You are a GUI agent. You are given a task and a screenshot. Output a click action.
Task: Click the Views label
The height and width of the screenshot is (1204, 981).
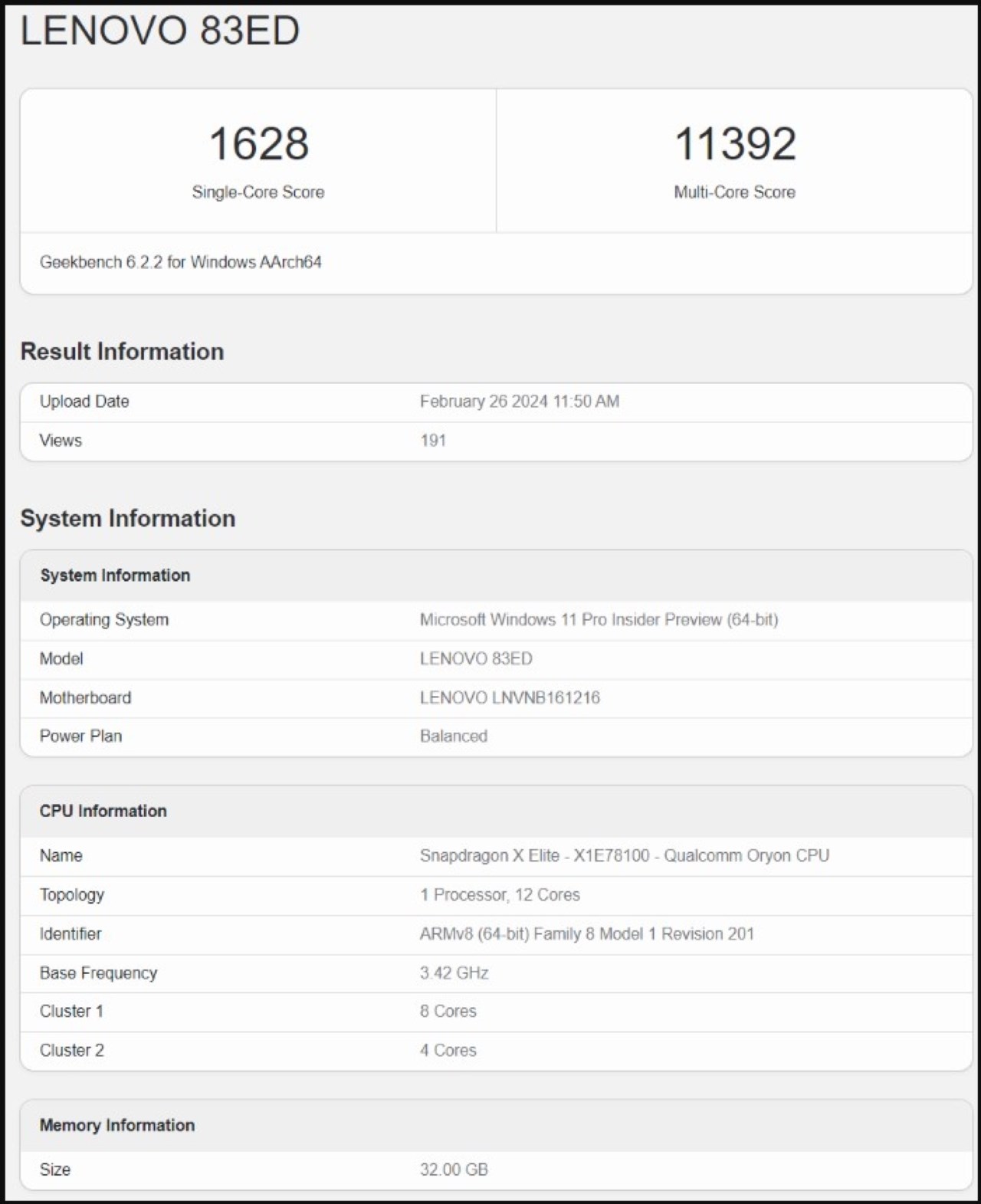[61, 441]
